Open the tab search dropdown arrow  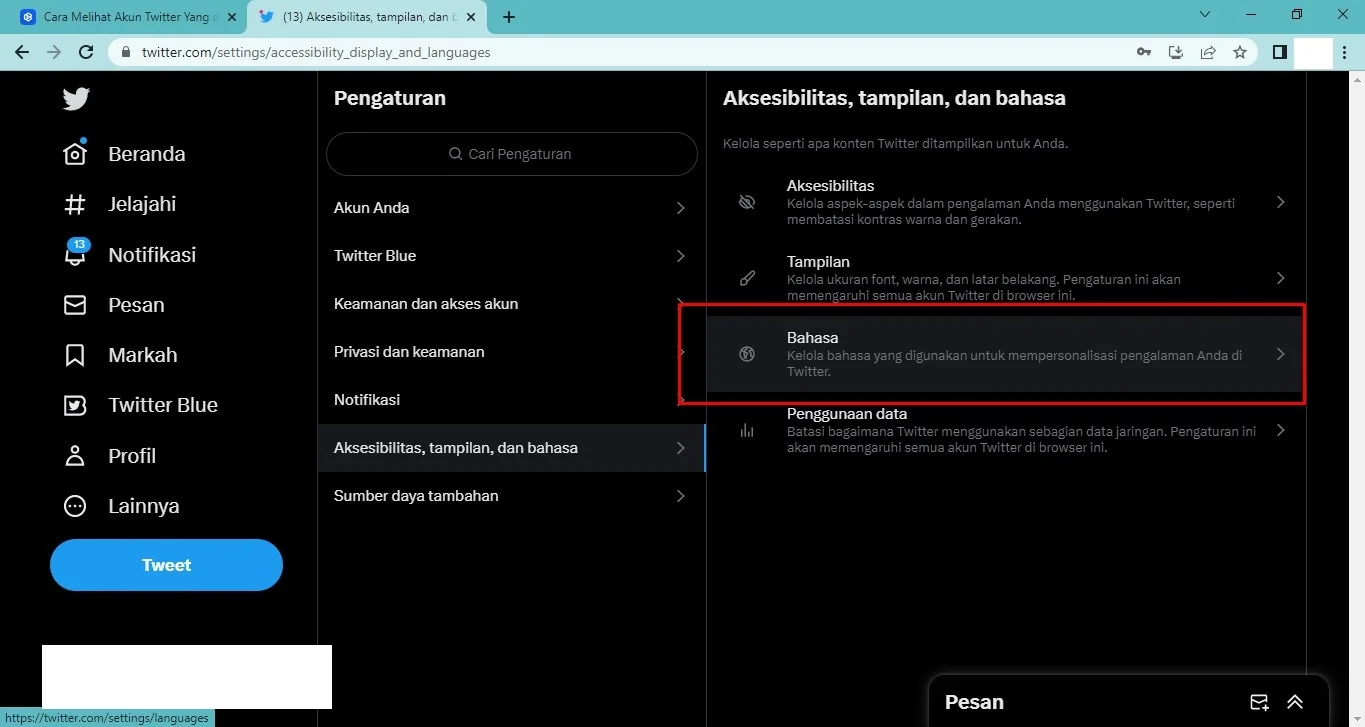1204,15
